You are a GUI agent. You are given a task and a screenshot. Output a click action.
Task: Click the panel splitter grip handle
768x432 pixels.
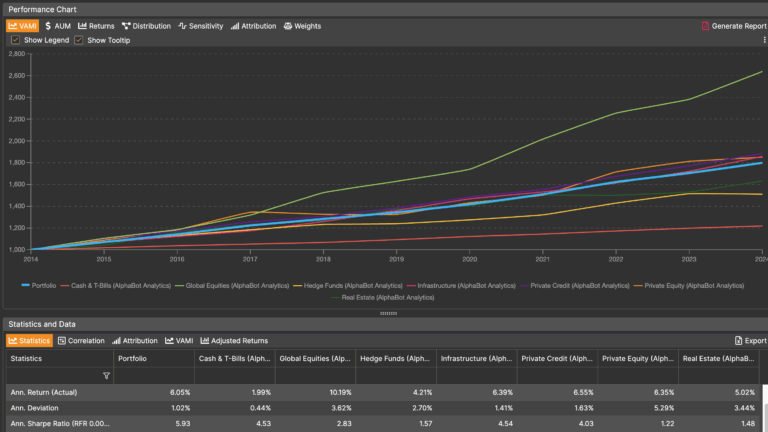[x=384, y=313]
